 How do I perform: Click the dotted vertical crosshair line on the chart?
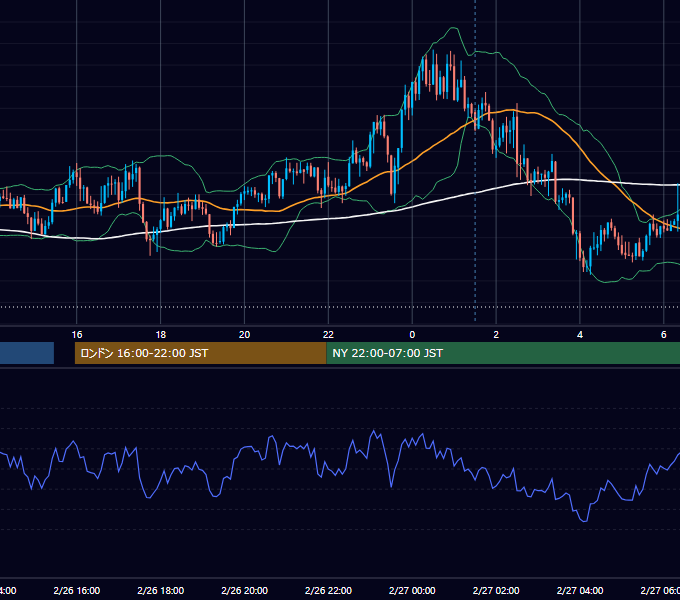click(475, 160)
